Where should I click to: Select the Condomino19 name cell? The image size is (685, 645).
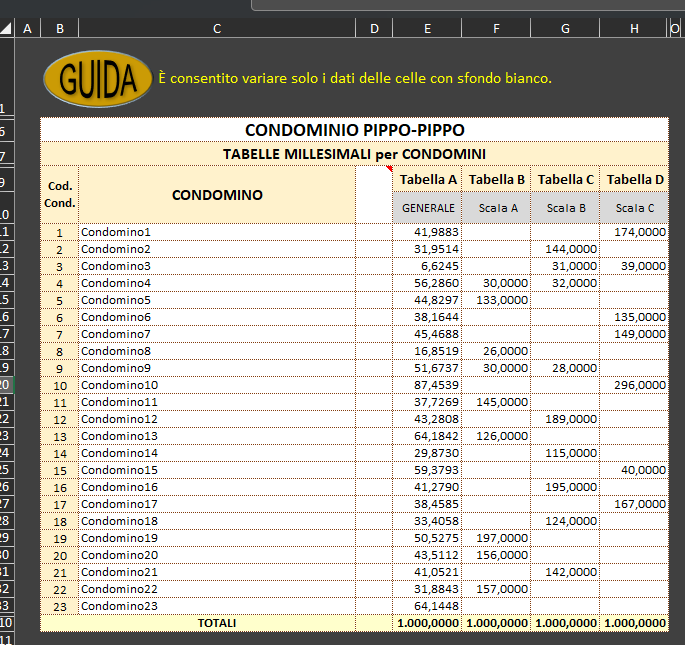coord(217,538)
